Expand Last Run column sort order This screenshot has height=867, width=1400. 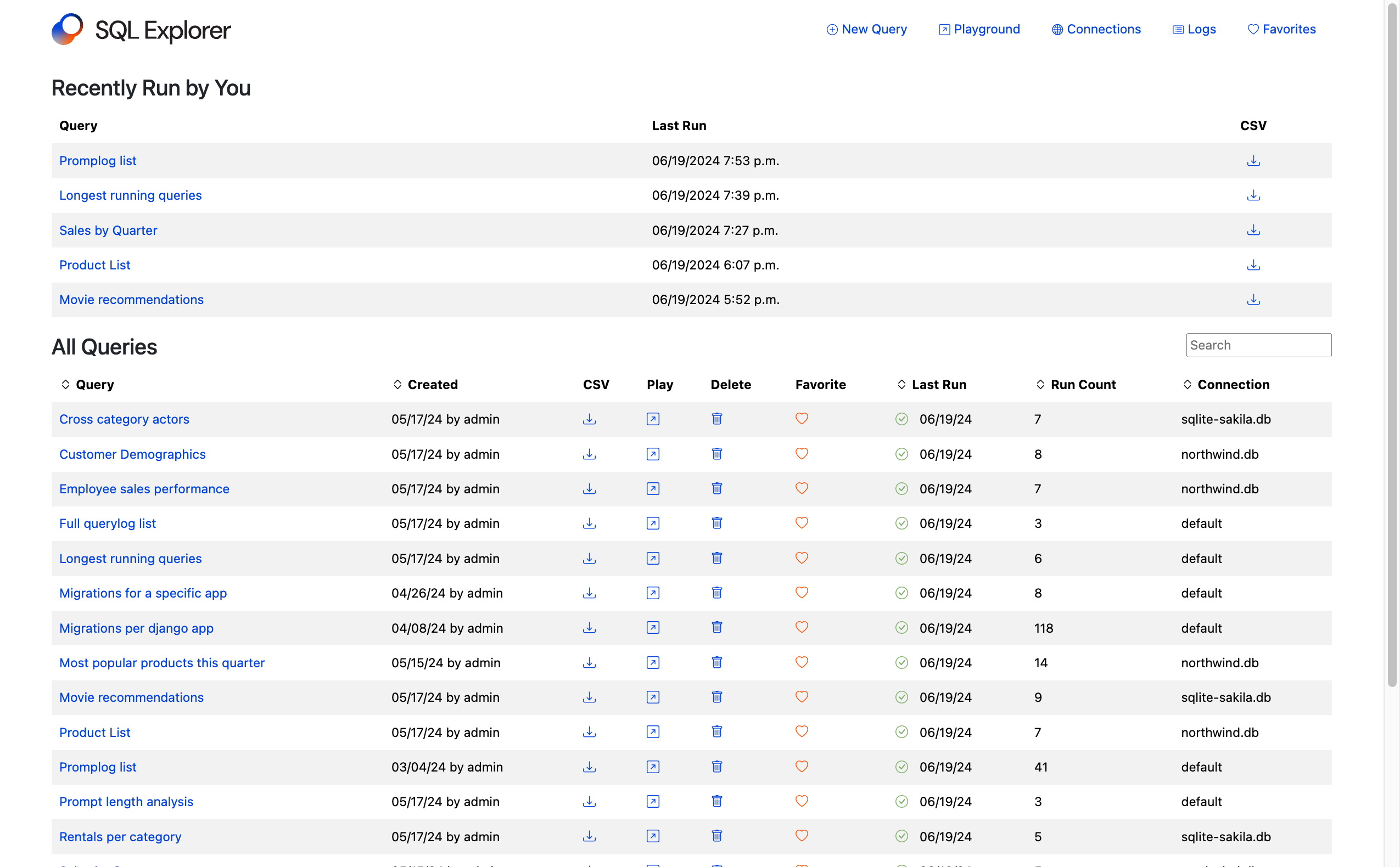[901, 384]
